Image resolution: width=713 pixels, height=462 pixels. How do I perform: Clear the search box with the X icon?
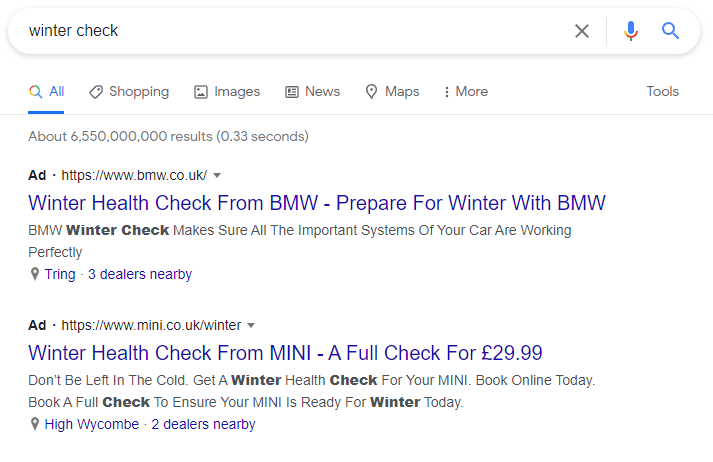point(582,31)
